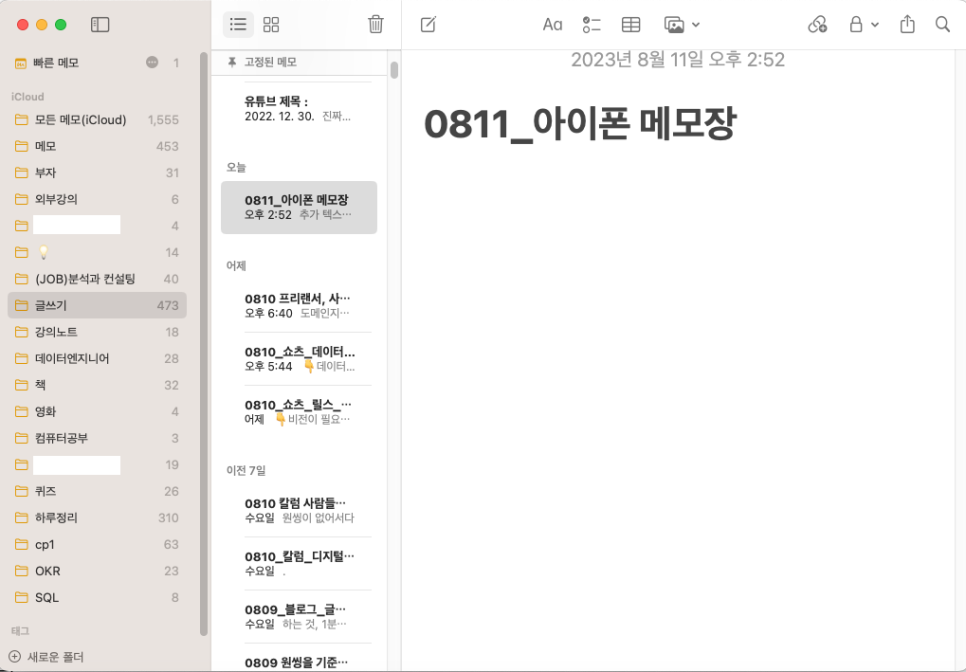
Task: Click the iCloud section header
Action: pyautogui.click(x=28, y=97)
